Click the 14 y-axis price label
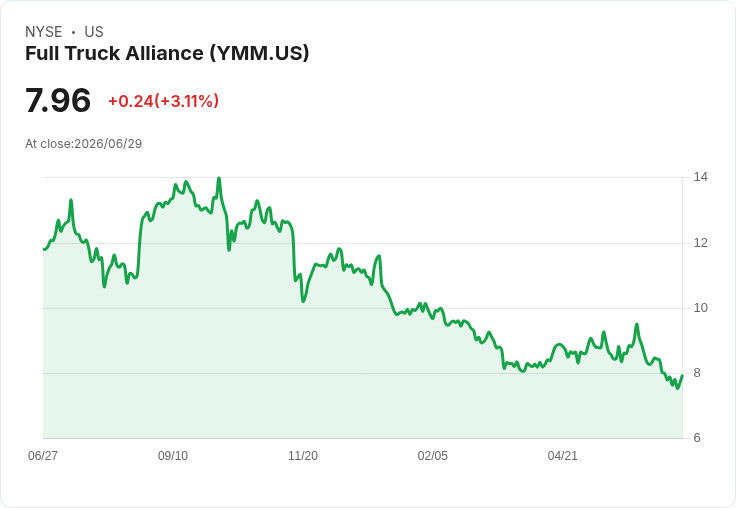The height and width of the screenshot is (508, 736). click(x=700, y=177)
